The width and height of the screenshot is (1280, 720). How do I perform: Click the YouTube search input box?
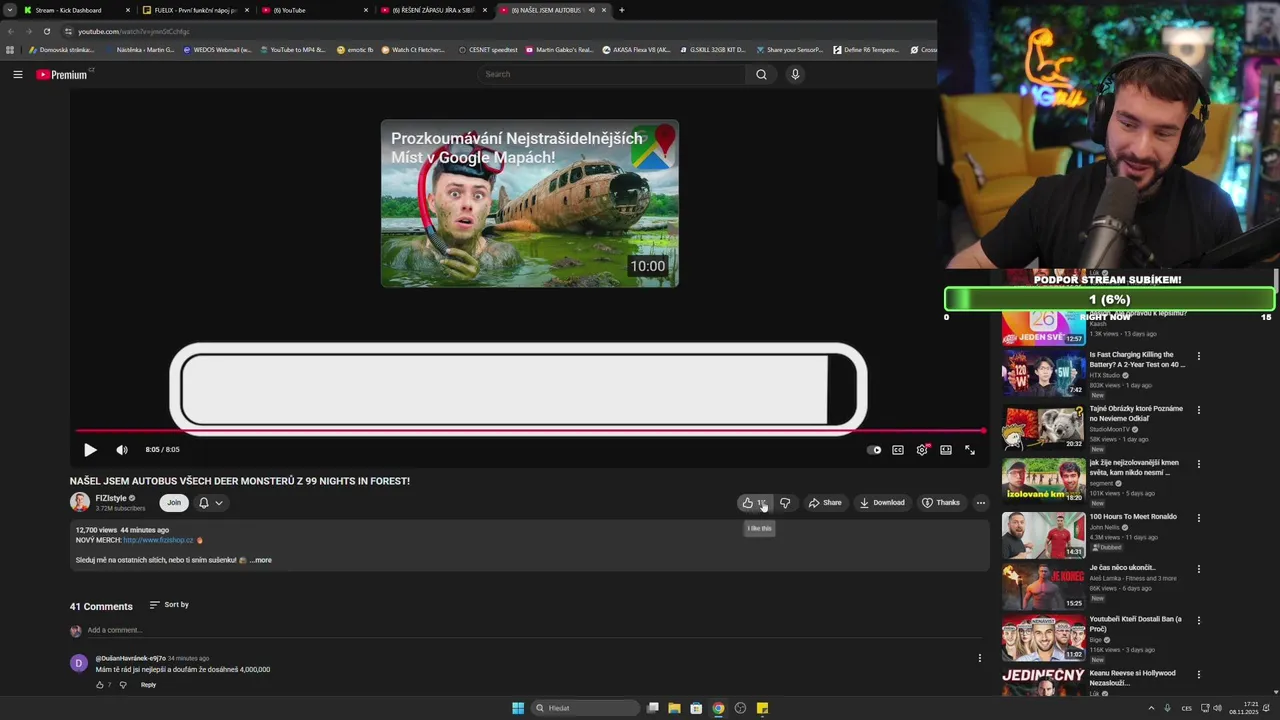tap(610, 74)
